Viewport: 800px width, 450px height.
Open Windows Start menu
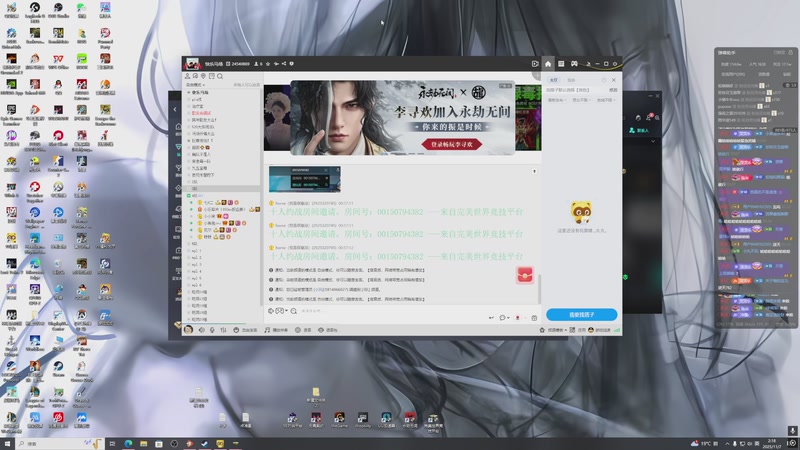coord(7,444)
